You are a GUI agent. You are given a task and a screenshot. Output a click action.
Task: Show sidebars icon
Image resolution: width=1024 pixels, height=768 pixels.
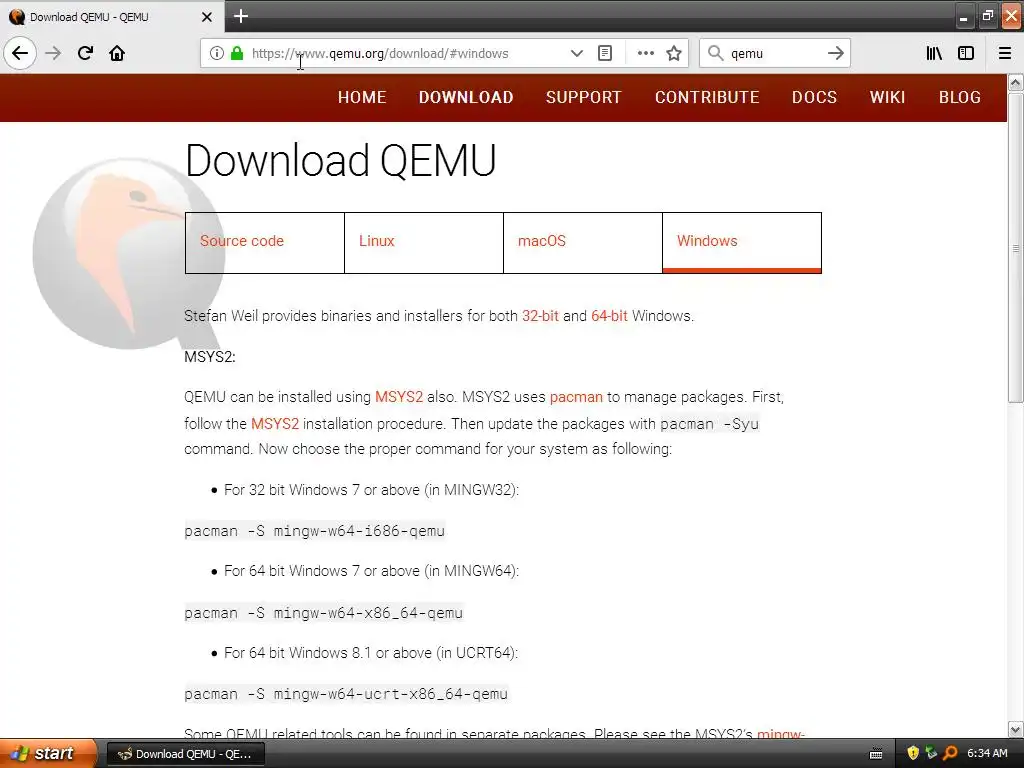click(x=966, y=54)
